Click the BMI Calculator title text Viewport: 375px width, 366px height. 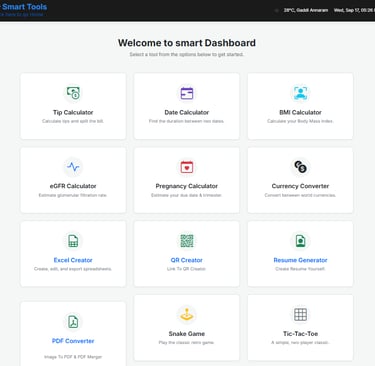tap(300, 112)
